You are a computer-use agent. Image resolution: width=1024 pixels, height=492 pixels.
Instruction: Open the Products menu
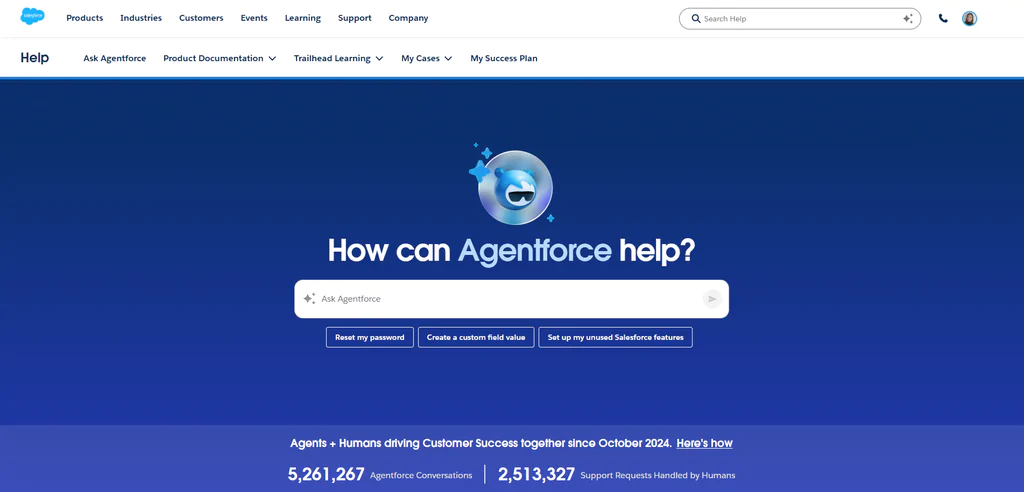pos(85,18)
